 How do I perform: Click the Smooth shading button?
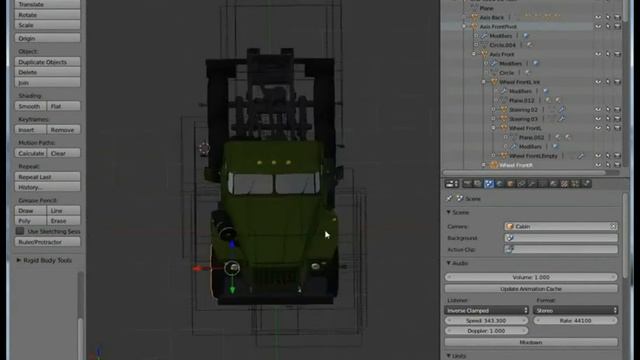click(30, 106)
